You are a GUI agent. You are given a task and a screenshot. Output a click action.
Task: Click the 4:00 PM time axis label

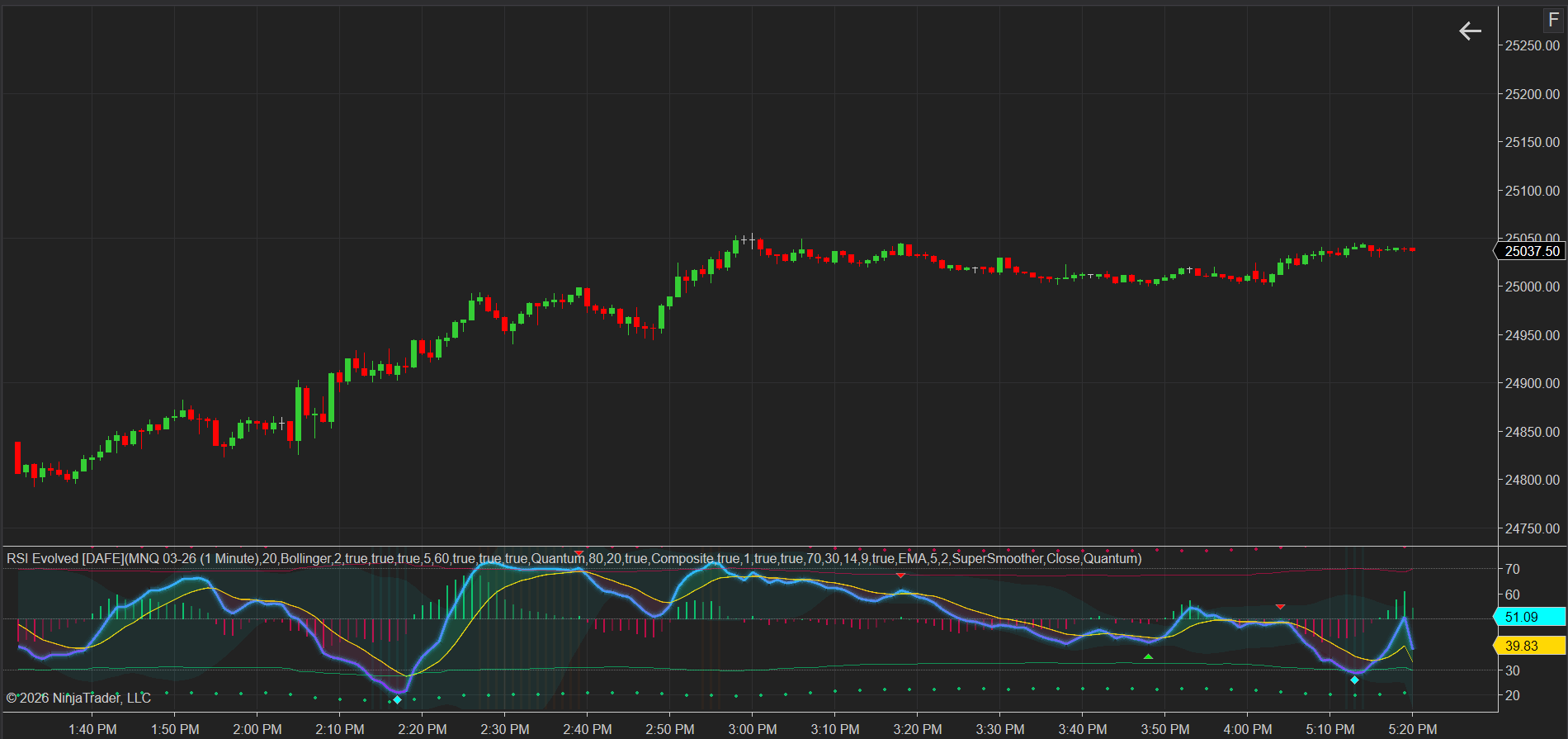[1248, 729]
